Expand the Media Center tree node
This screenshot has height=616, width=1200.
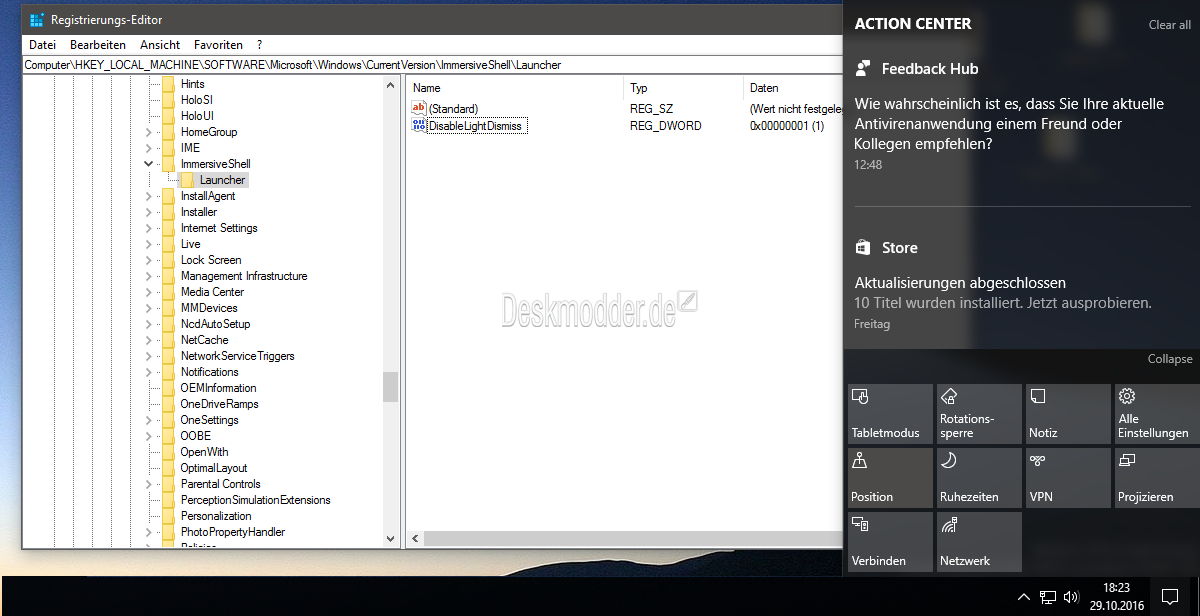[x=148, y=292]
